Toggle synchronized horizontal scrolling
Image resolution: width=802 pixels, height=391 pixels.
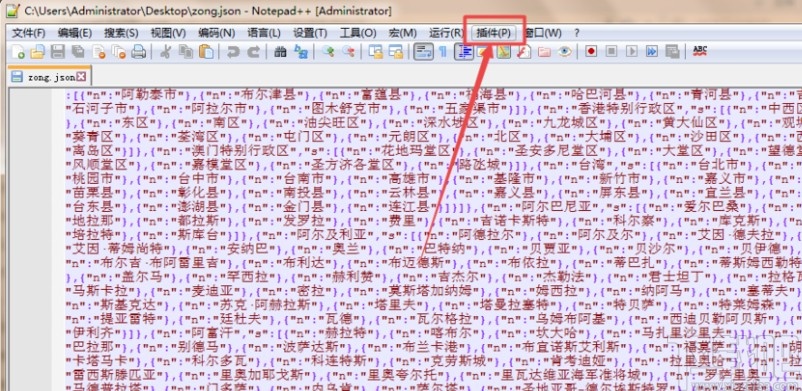click(x=396, y=52)
